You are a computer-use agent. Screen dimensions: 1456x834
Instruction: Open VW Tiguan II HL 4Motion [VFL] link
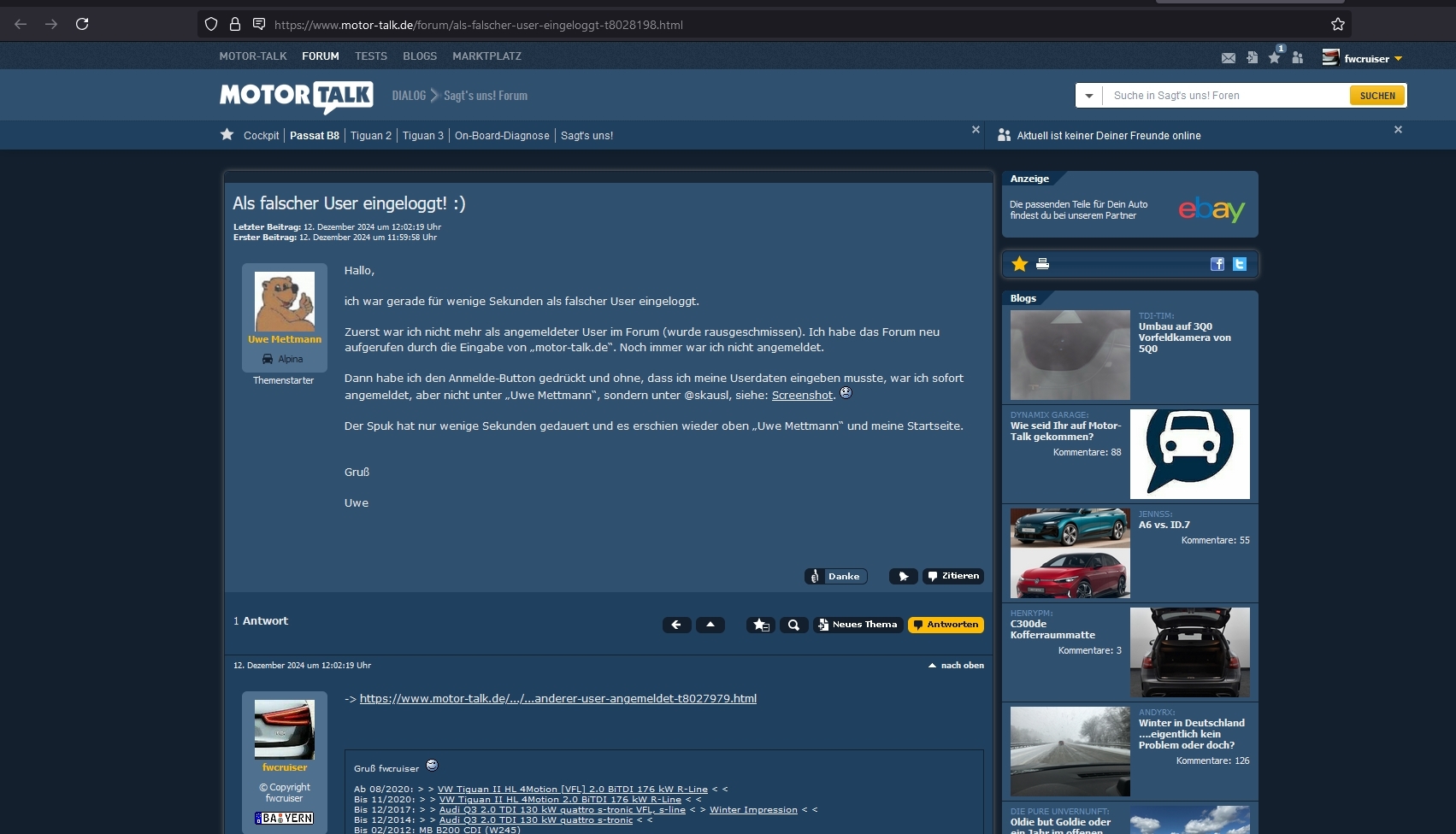pos(573,790)
